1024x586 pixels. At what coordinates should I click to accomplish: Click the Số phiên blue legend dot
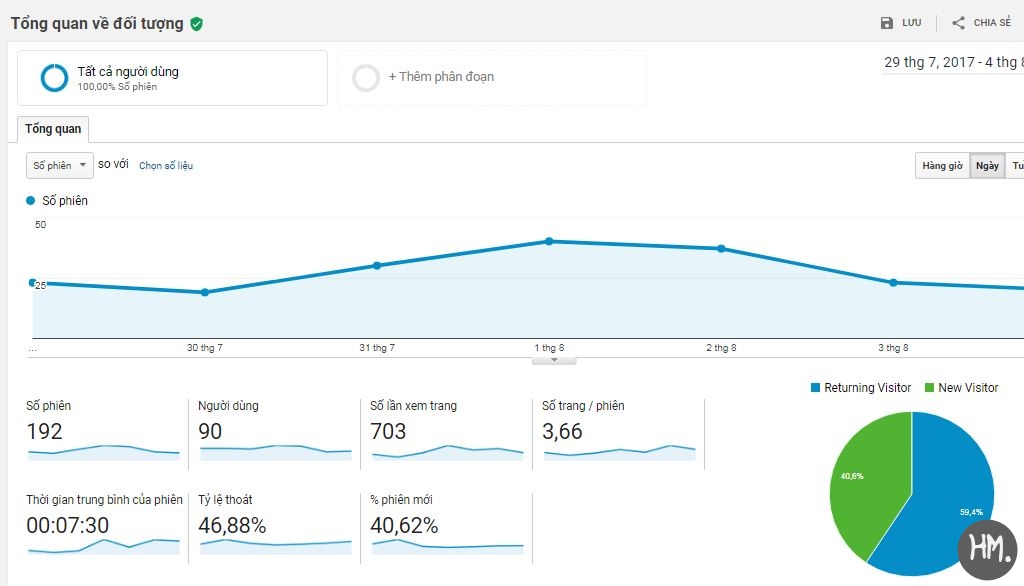coord(30,201)
